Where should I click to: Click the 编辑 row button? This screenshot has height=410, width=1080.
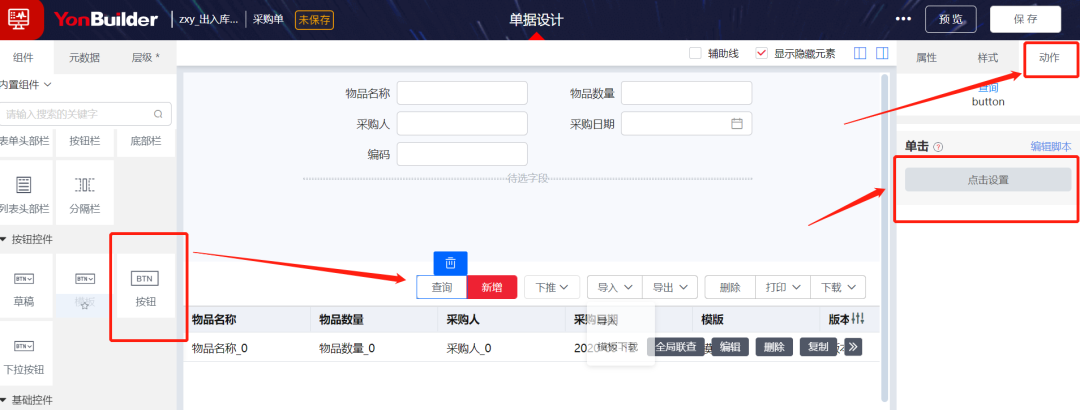tap(730, 347)
